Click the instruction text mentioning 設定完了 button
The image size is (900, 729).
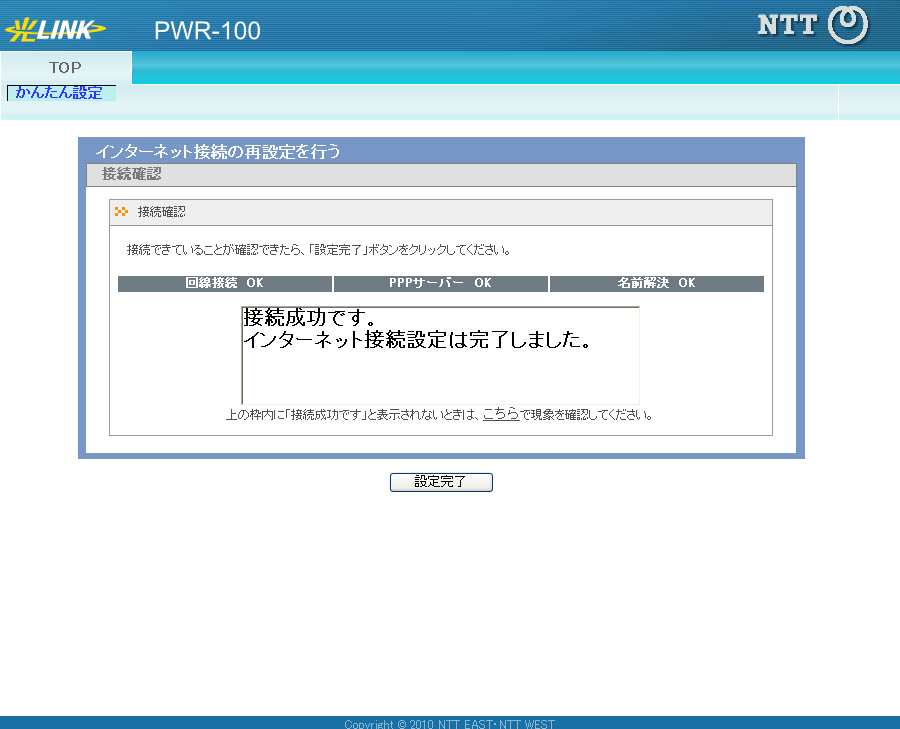[x=320, y=249]
